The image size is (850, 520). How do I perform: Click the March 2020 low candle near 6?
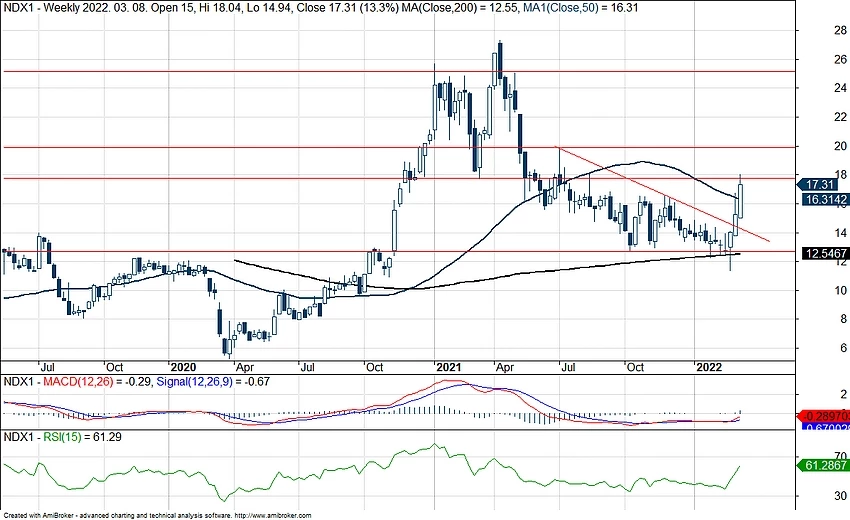(228, 347)
